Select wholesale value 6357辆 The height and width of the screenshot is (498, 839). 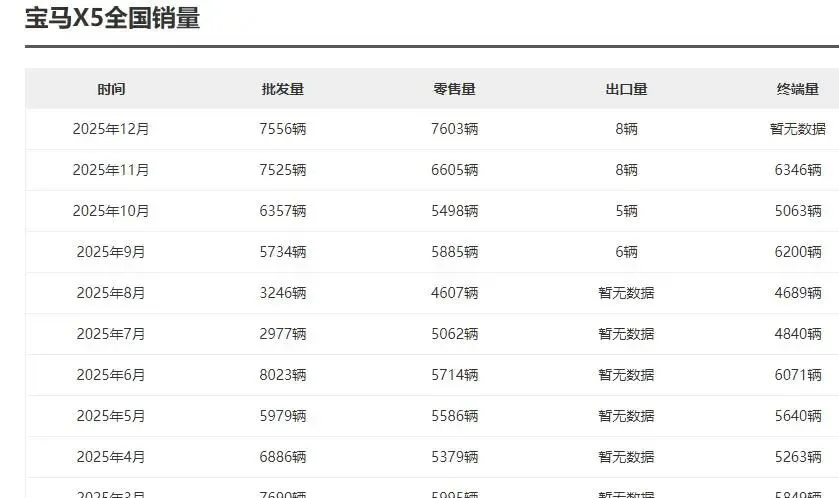pos(283,211)
